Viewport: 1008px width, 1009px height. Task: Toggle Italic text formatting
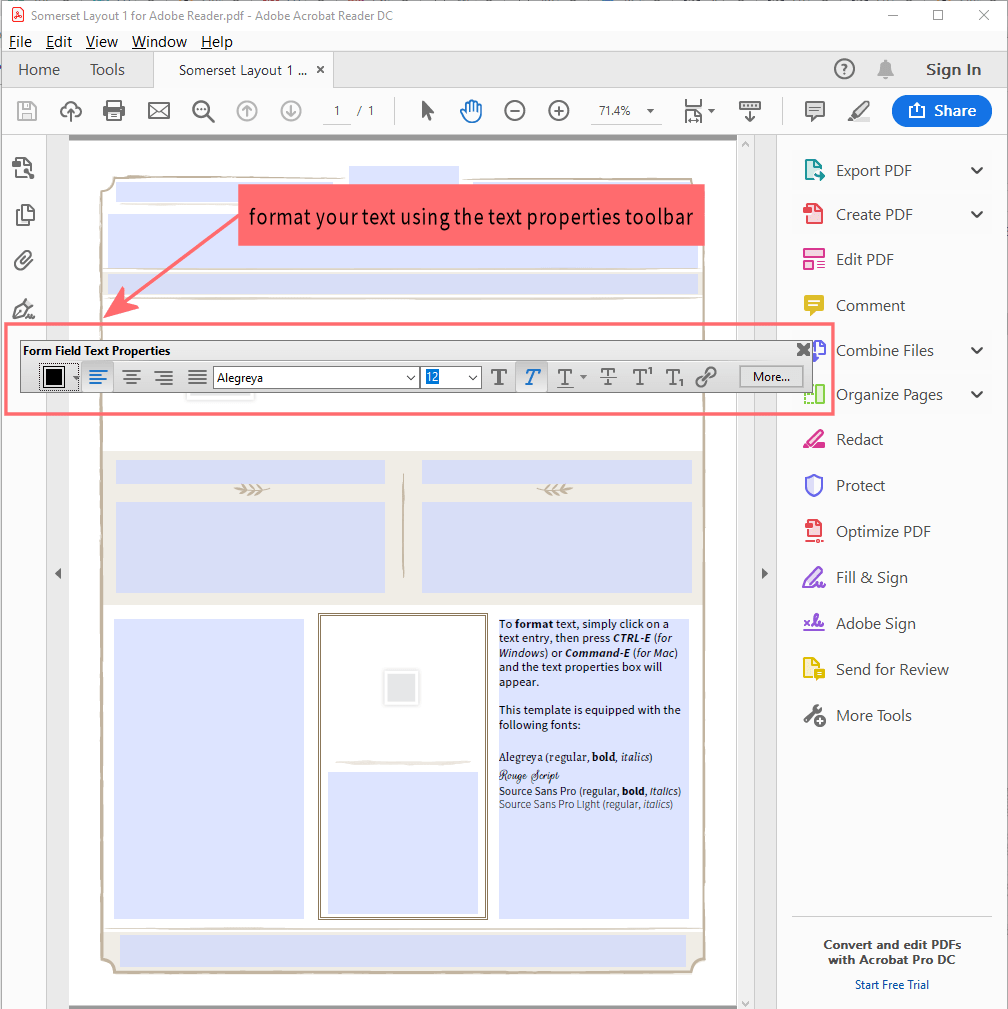click(x=532, y=377)
